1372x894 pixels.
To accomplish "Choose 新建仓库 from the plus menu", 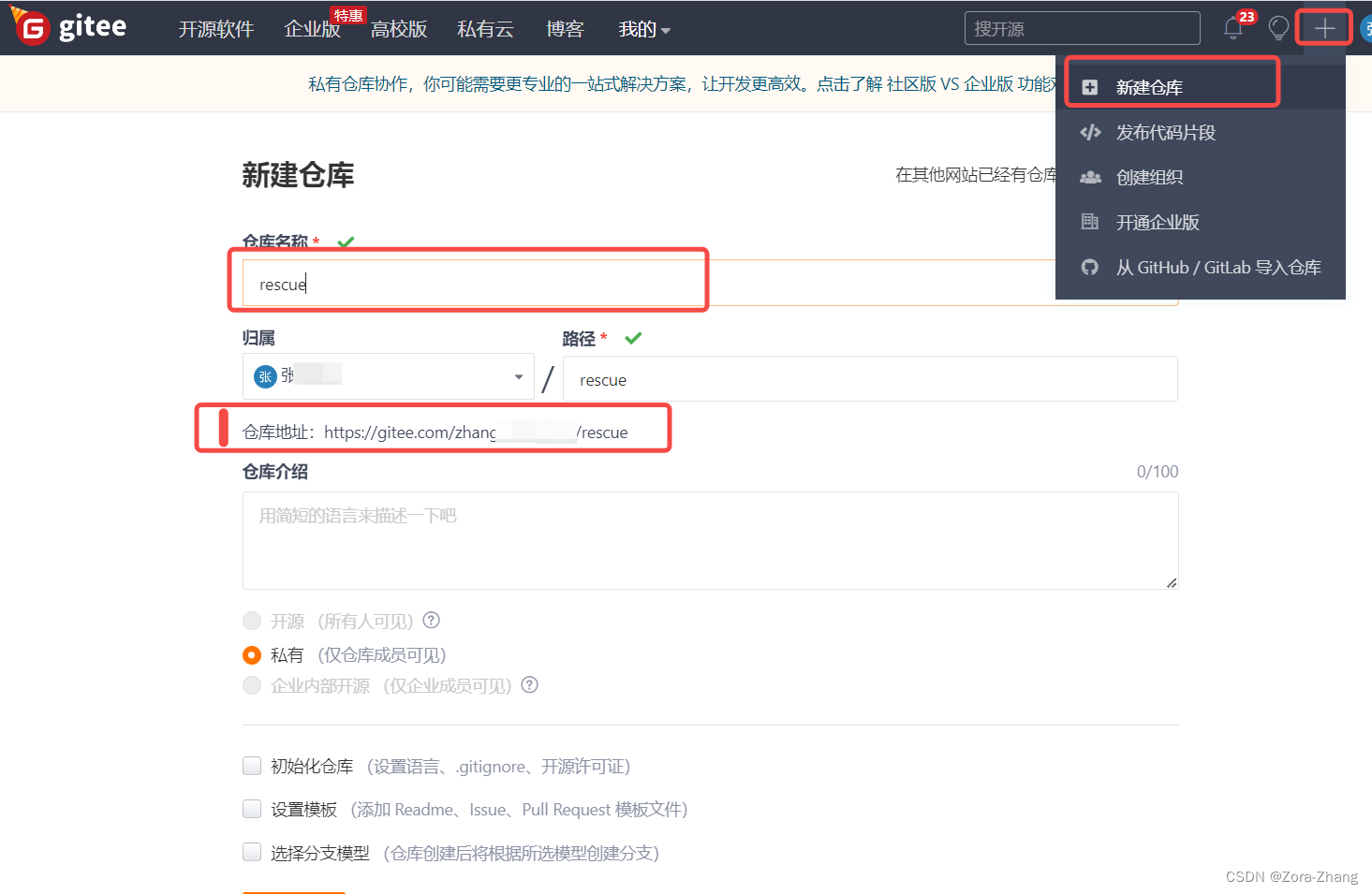I will click(1201, 87).
